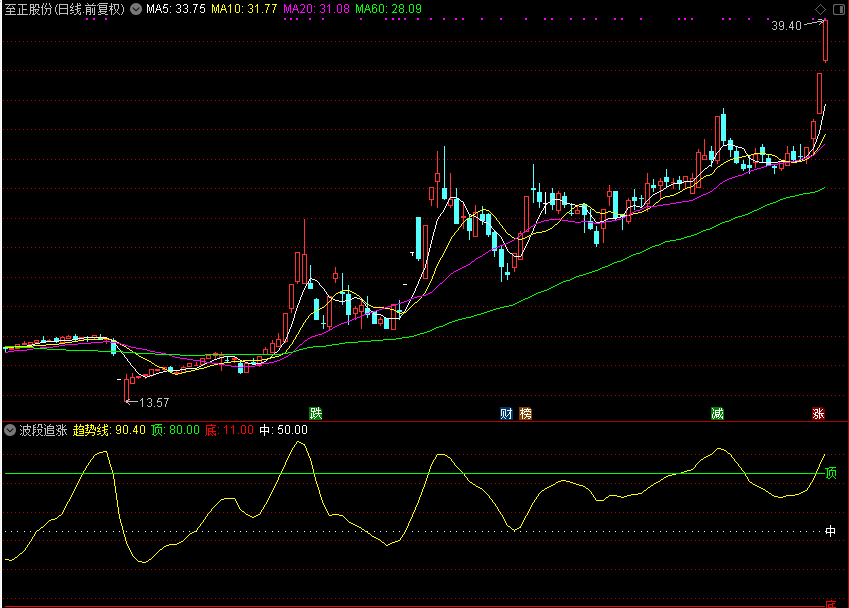Click the 底: 11.00 value label
Screen dimensions: 849x608
click(230, 430)
